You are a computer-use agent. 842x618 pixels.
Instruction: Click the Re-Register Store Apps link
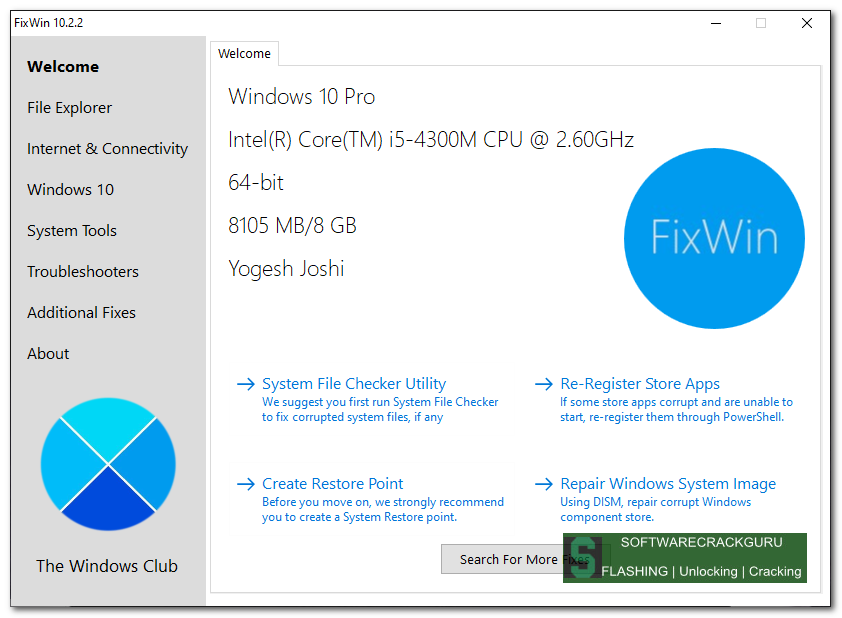(x=640, y=384)
